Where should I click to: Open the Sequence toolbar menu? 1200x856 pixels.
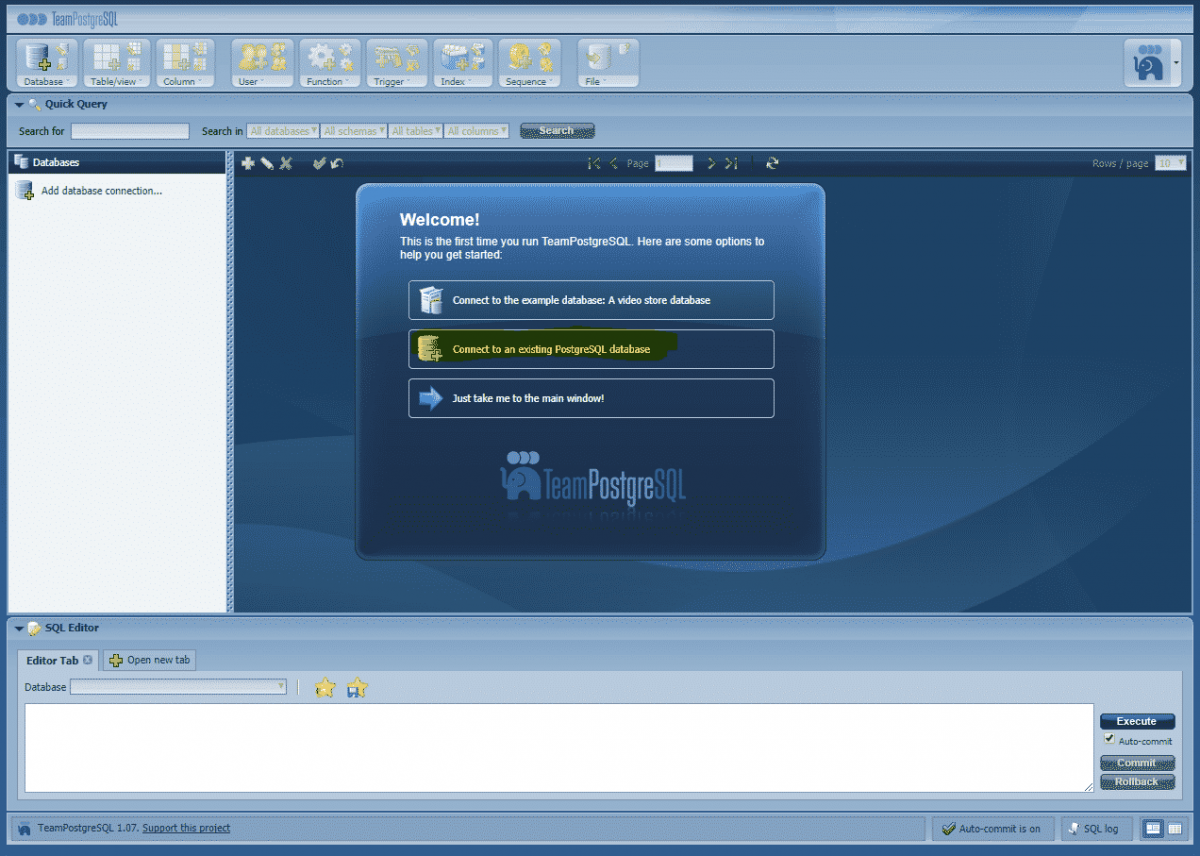click(x=529, y=64)
